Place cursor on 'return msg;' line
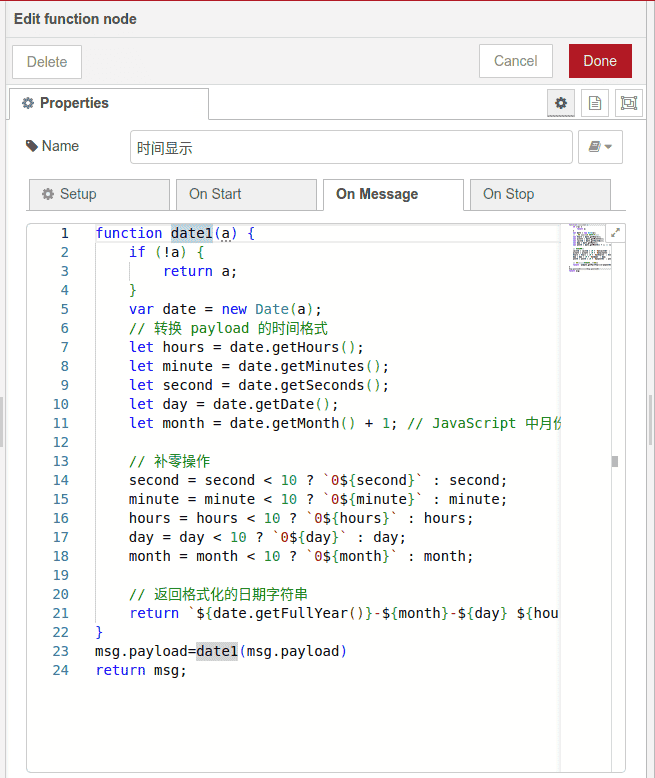This screenshot has height=778, width=655. [141, 670]
